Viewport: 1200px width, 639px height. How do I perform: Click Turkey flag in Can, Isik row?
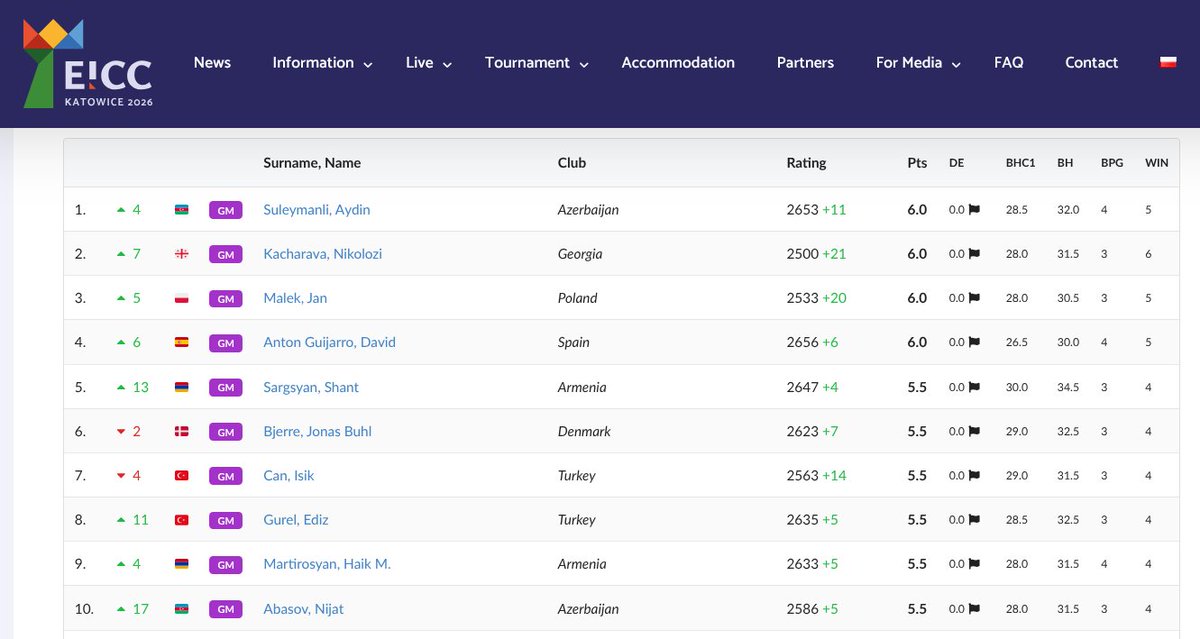click(x=182, y=475)
